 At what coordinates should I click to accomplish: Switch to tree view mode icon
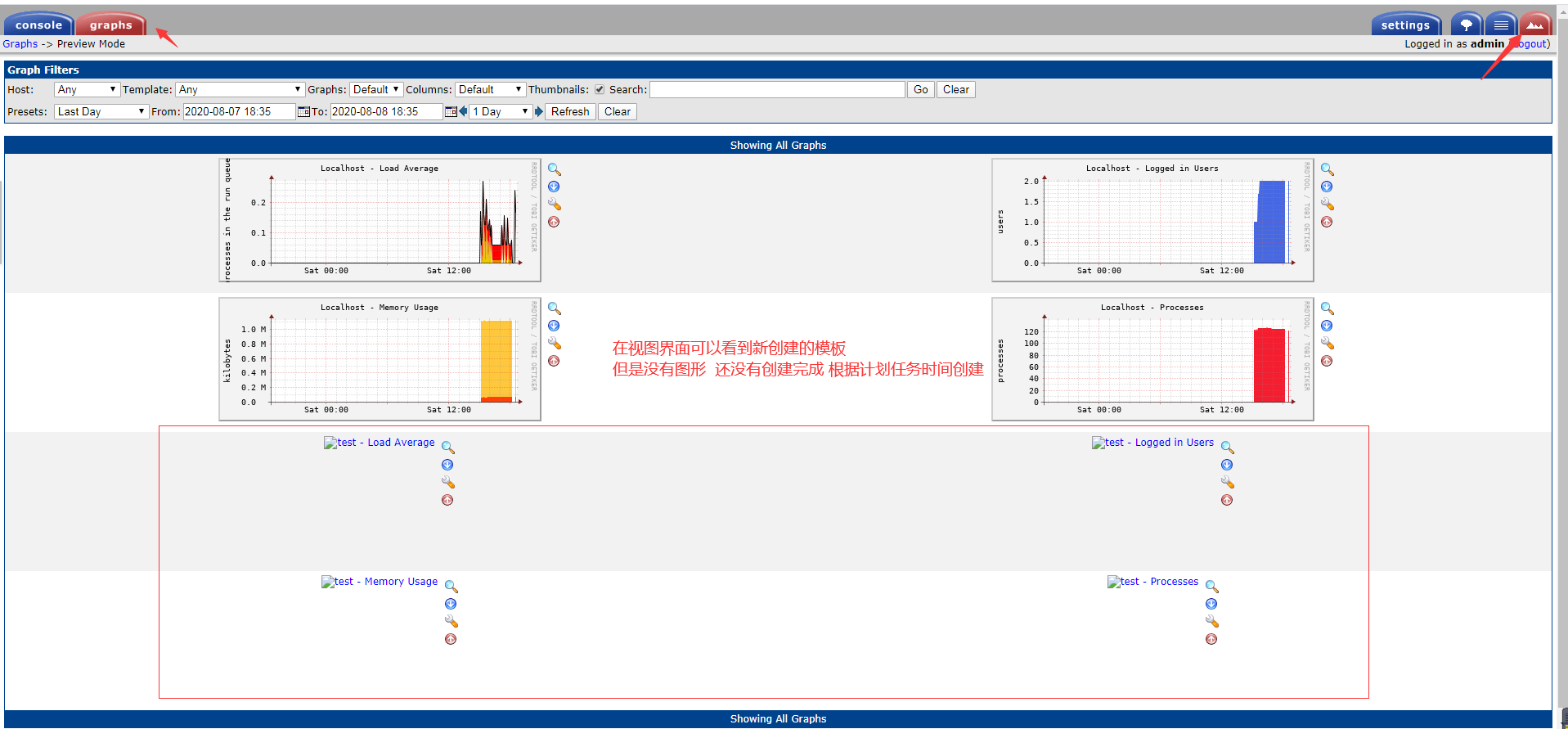[x=1466, y=25]
